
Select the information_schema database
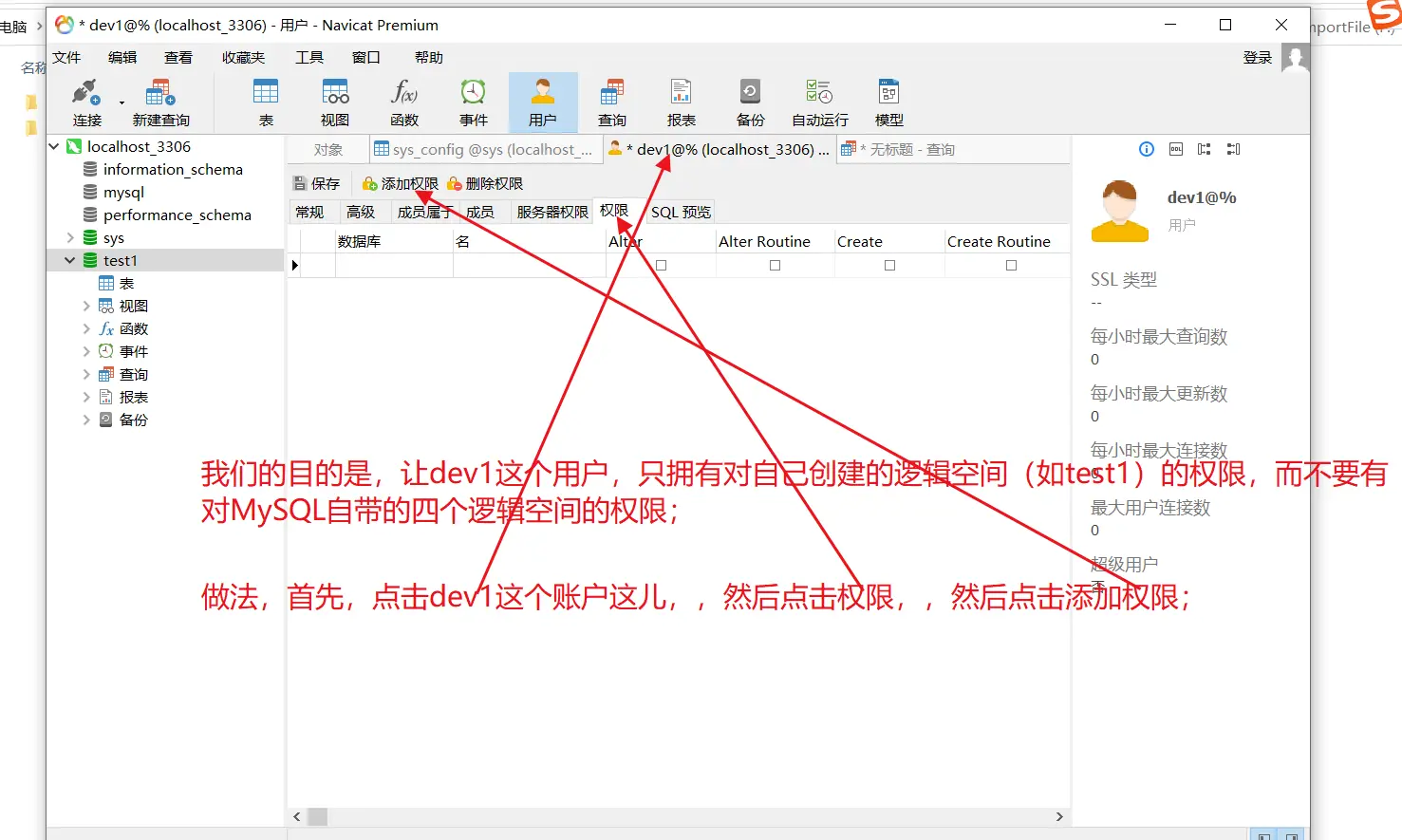point(173,169)
